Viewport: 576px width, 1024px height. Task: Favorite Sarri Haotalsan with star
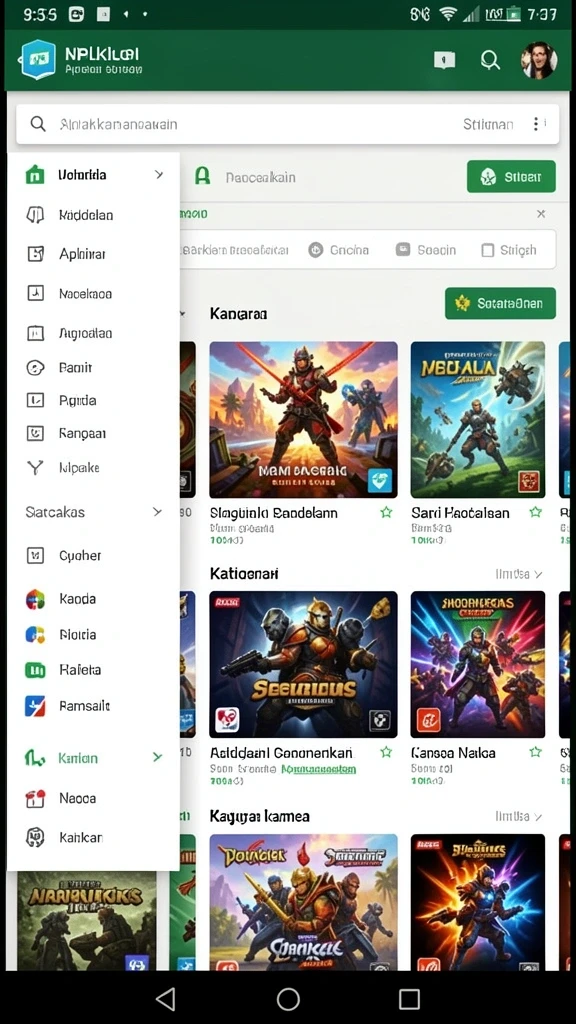536,513
